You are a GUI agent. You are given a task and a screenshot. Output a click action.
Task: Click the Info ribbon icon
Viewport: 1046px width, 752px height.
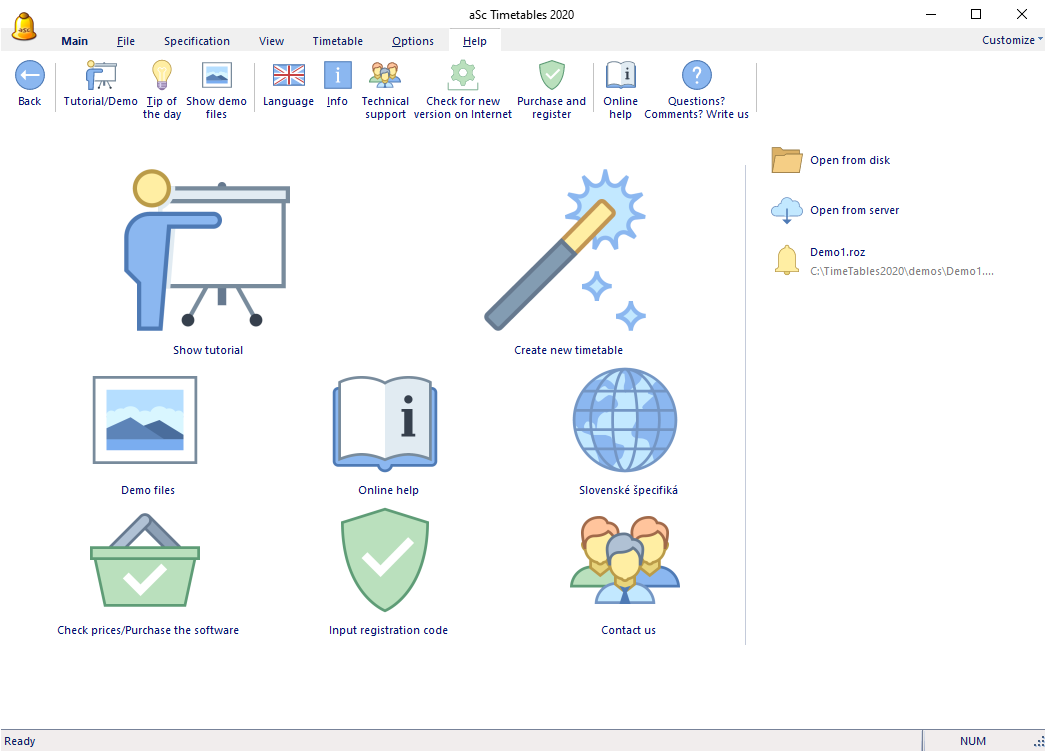coord(338,75)
